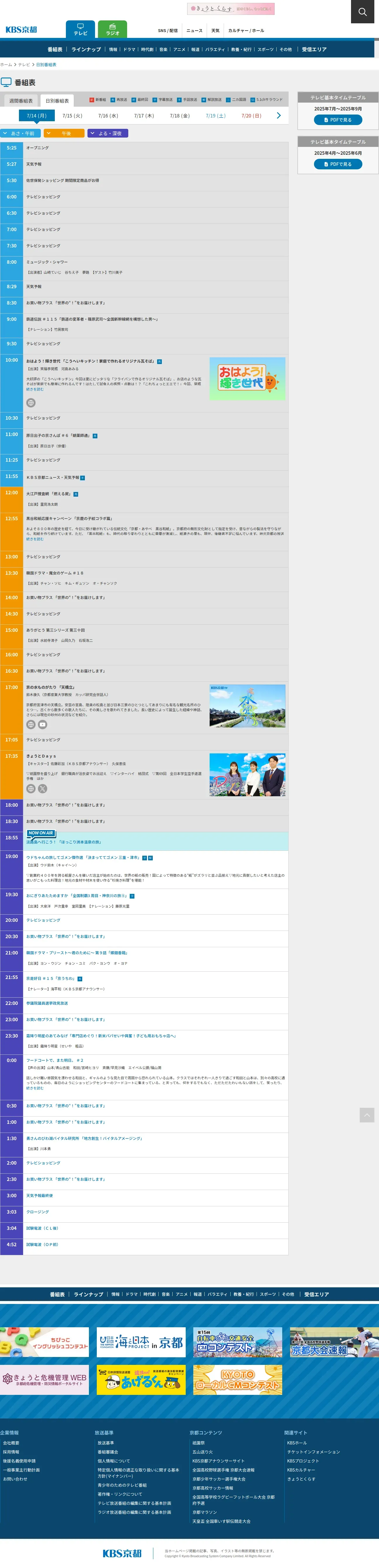
Task: Open the 会社概要 footer link
Action: coord(11,1443)
